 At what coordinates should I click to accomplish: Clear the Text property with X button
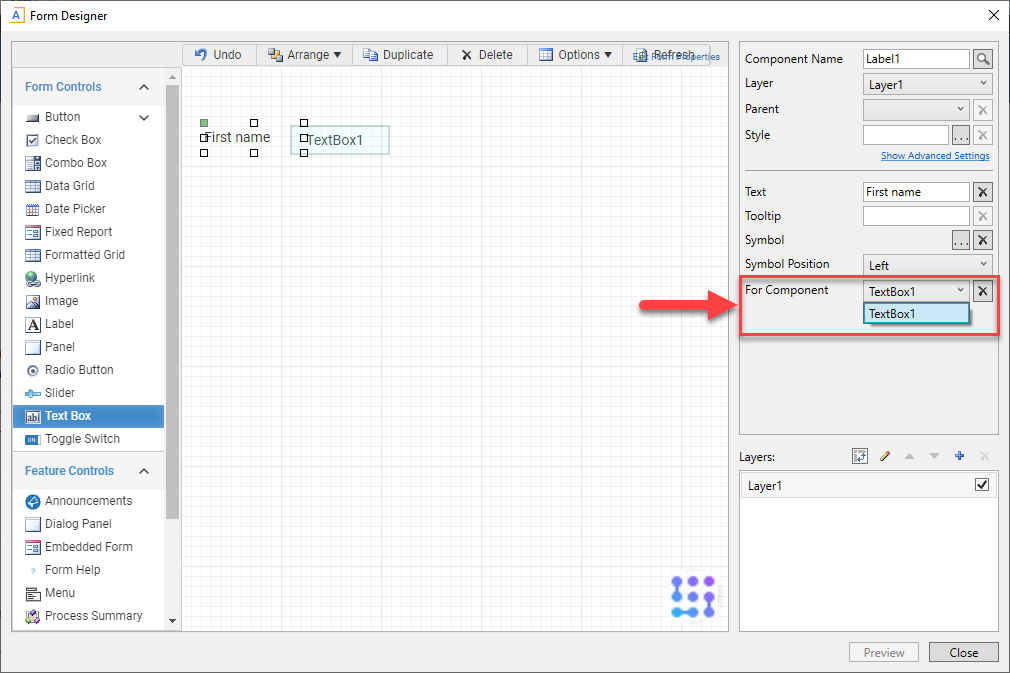tap(983, 192)
